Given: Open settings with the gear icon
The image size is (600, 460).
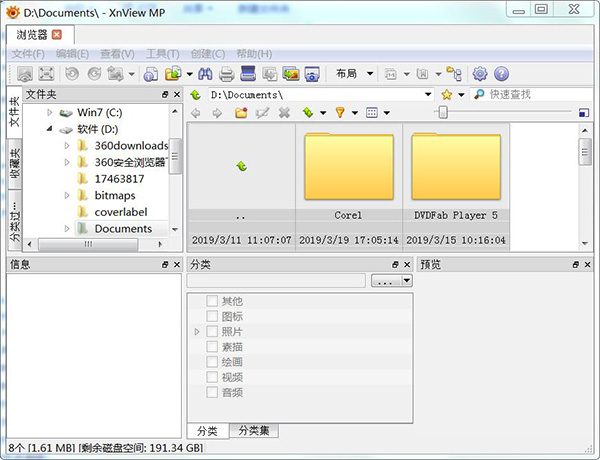Looking at the screenshot, I should pyautogui.click(x=480, y=73).
